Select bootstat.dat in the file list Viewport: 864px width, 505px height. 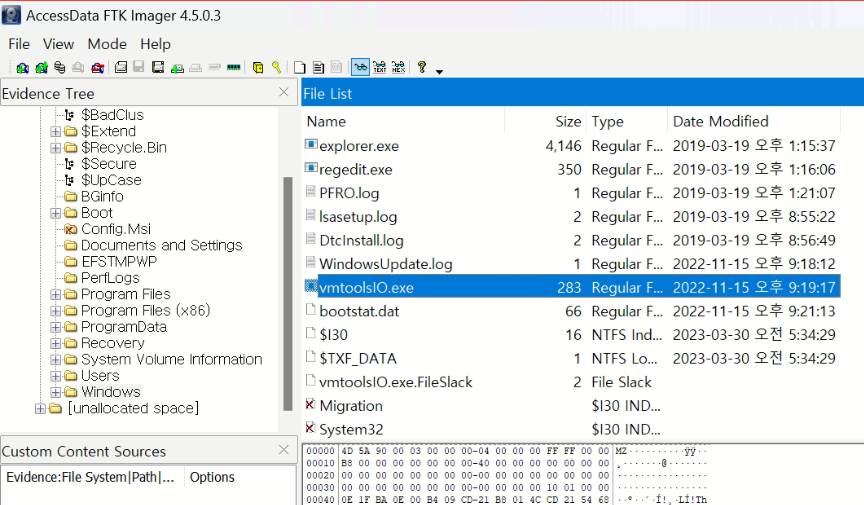pos(359,311)
